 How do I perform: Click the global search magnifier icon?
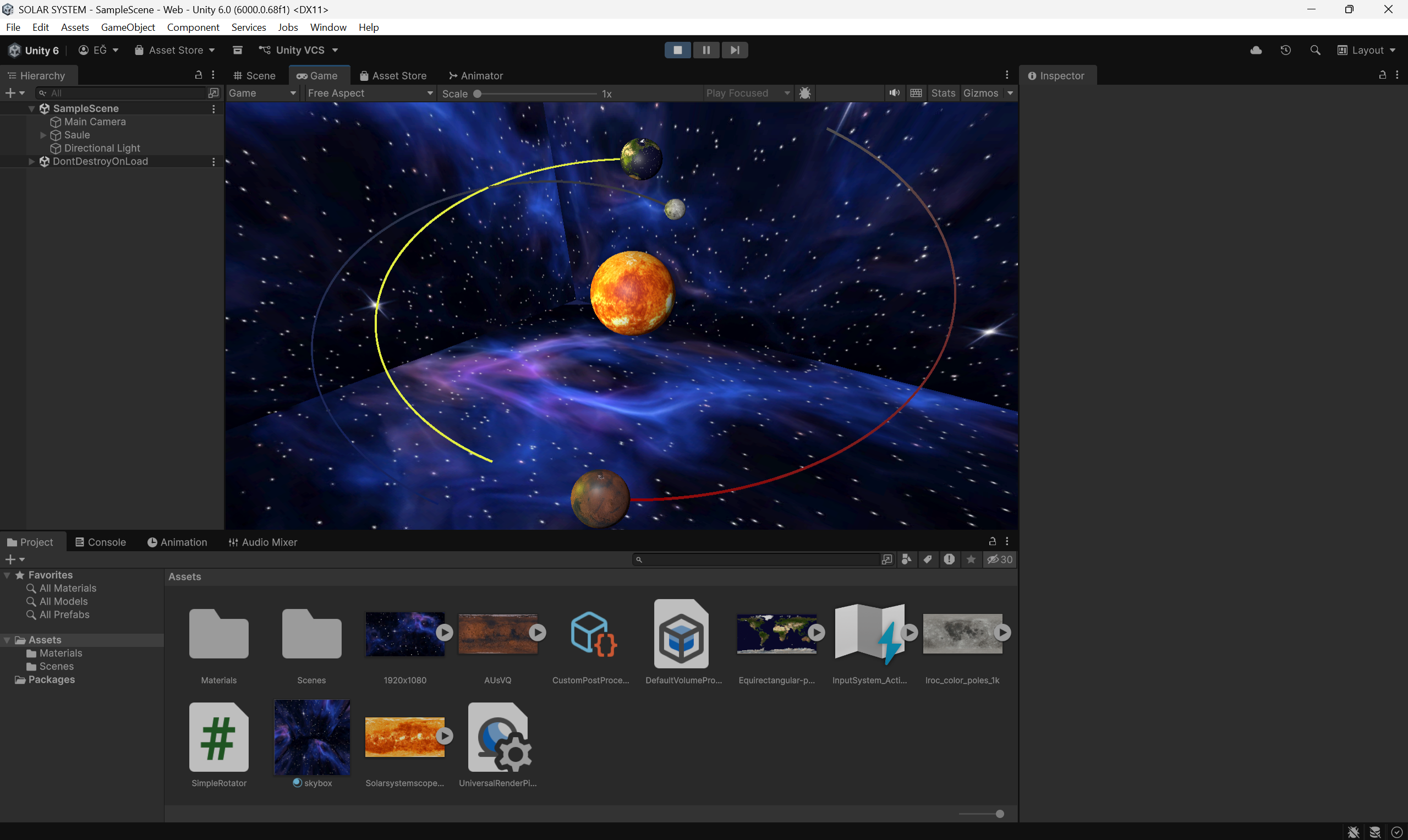pos(1314,51)
